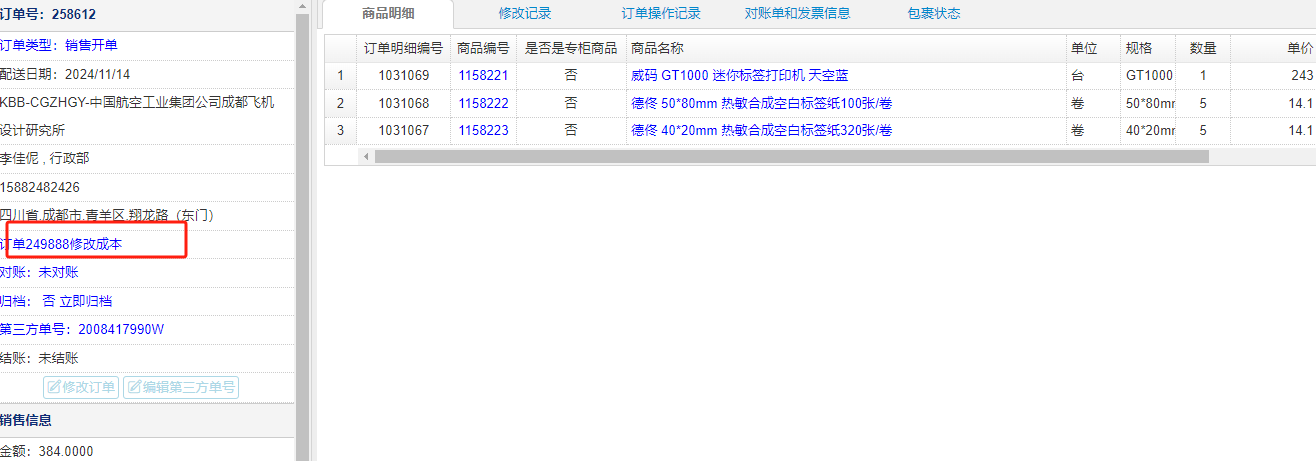Click the 结账: 未结账 status
The width and height of the screenshot is (1316, 461).
39,358
